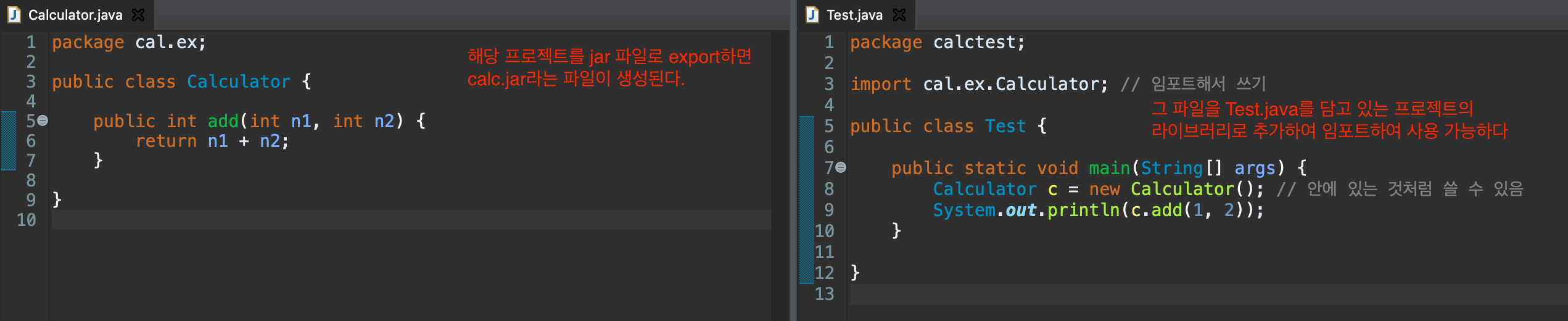Close the Calculator.java tab
Viewport: 1568px width, 321px height.
[x=139, y=15]
